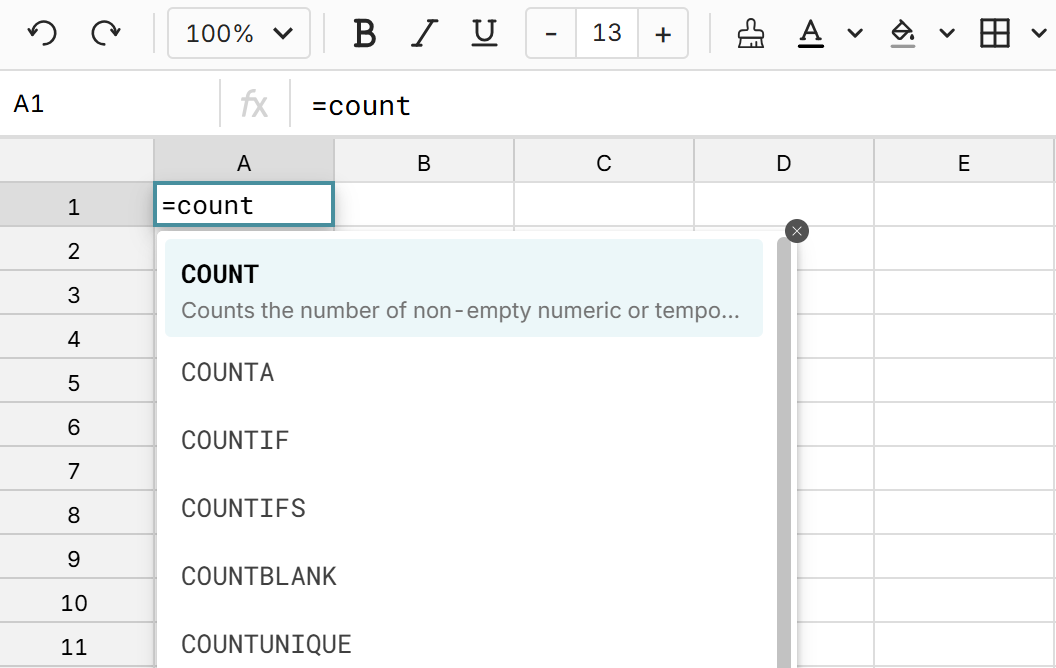Click the fx insert function icon
The height and width of the screenshot is (668, 1056).
(x=256, y=105)
